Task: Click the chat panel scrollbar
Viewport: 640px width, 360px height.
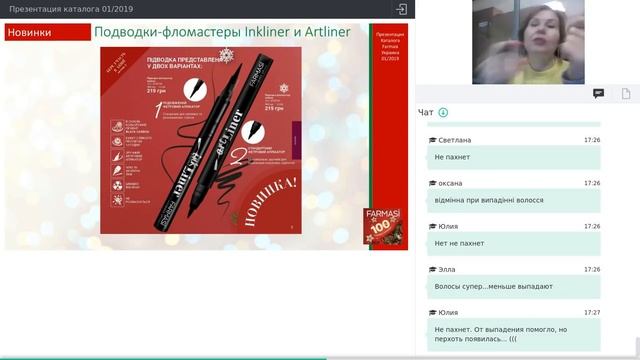Action: [638, 347]
